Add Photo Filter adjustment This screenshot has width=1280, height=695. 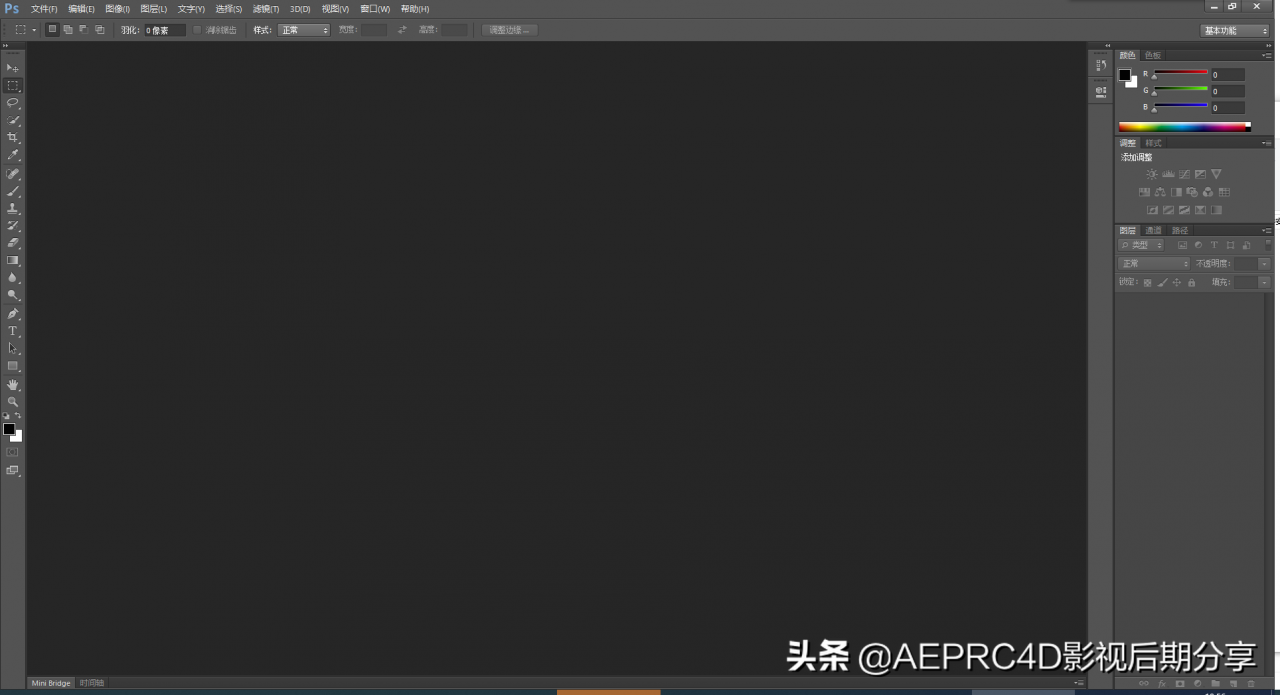click(1192, 192)
